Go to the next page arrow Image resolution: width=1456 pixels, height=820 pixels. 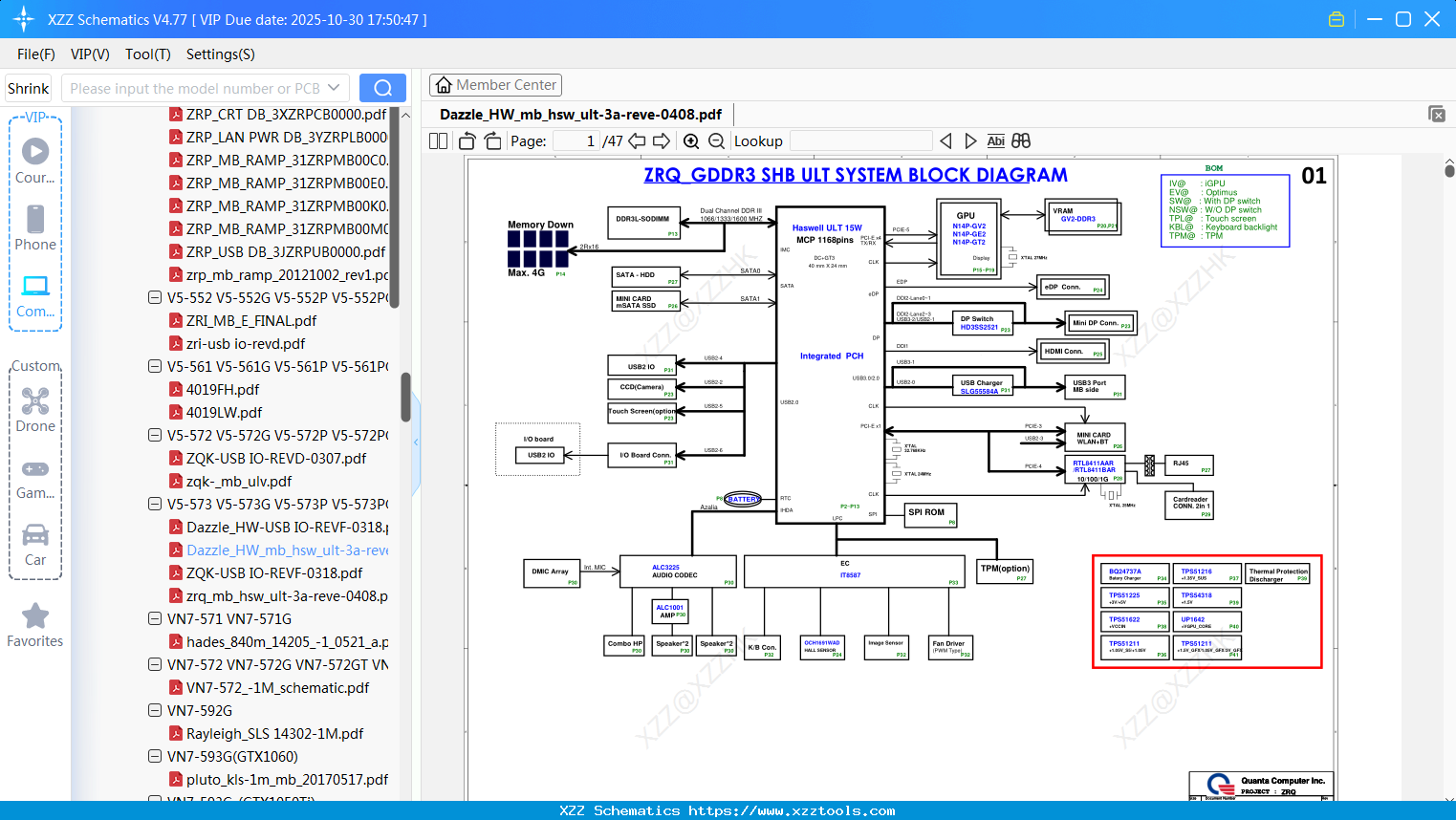click(662, 141)
